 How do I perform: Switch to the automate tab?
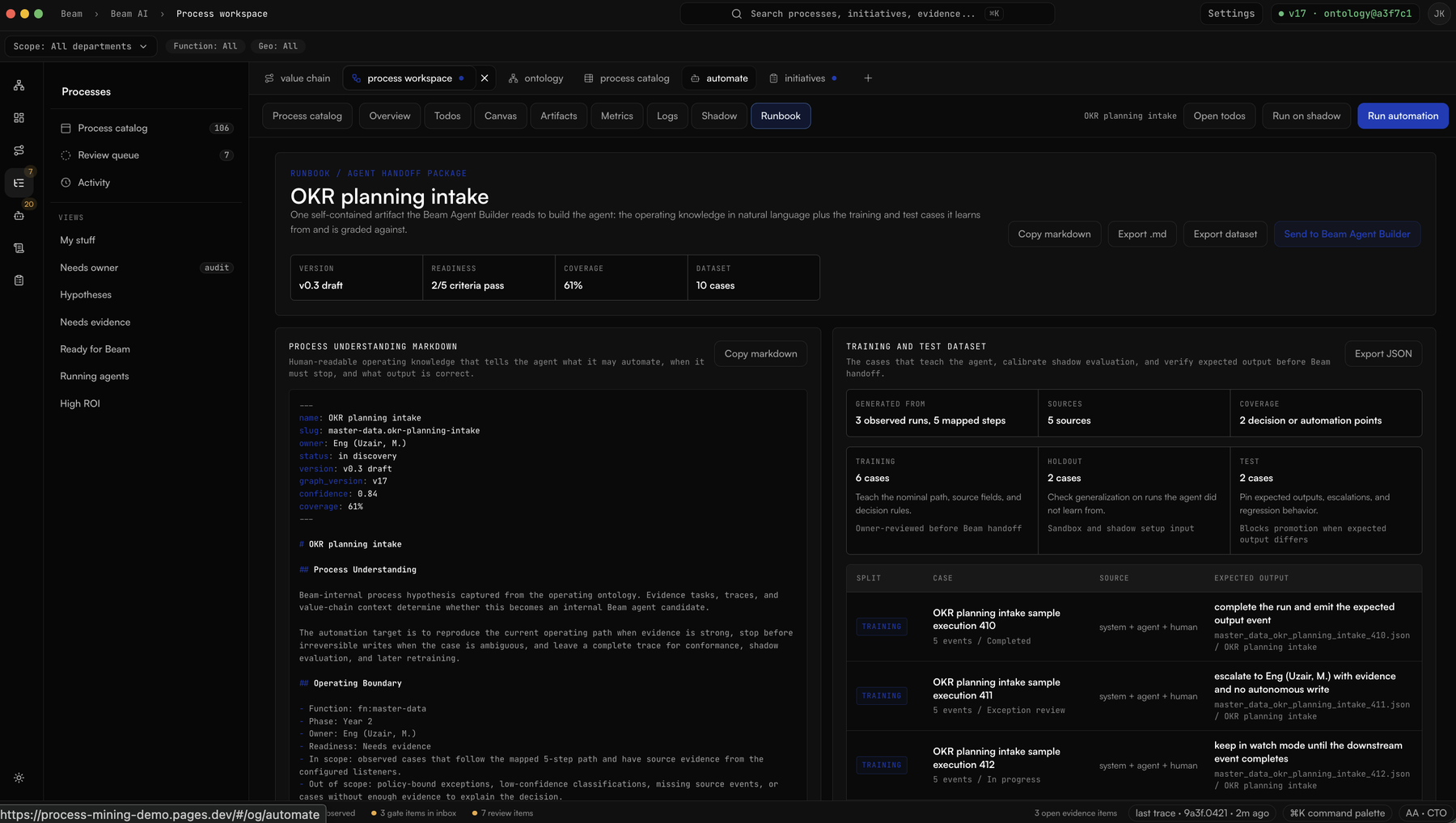[x=719, y=78]
